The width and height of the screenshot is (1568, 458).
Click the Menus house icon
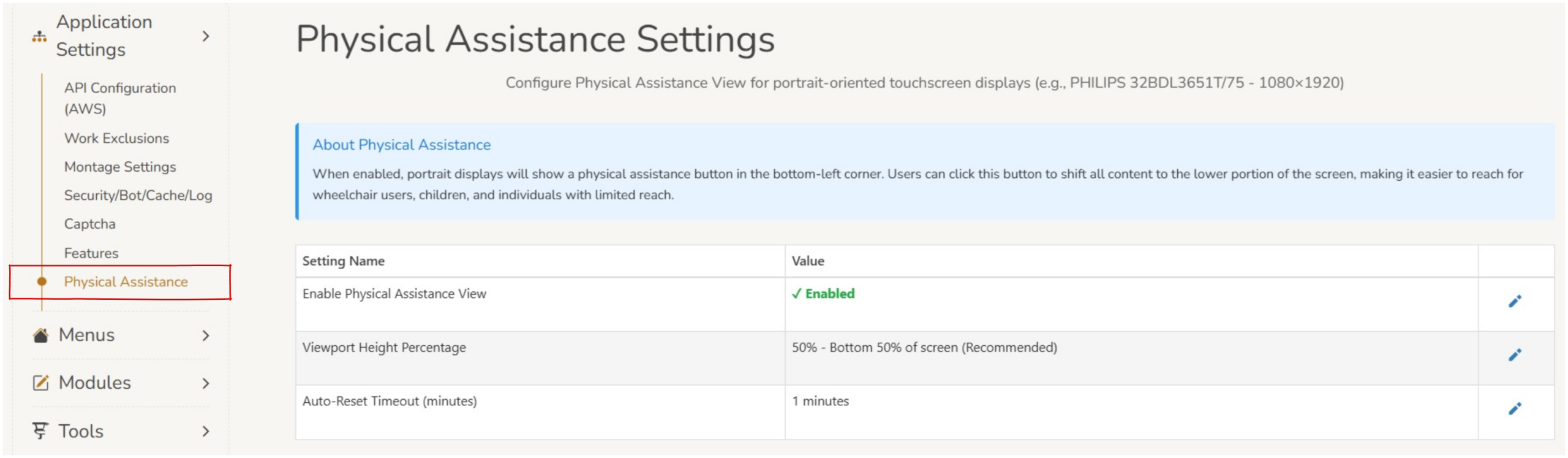(40, 335)
